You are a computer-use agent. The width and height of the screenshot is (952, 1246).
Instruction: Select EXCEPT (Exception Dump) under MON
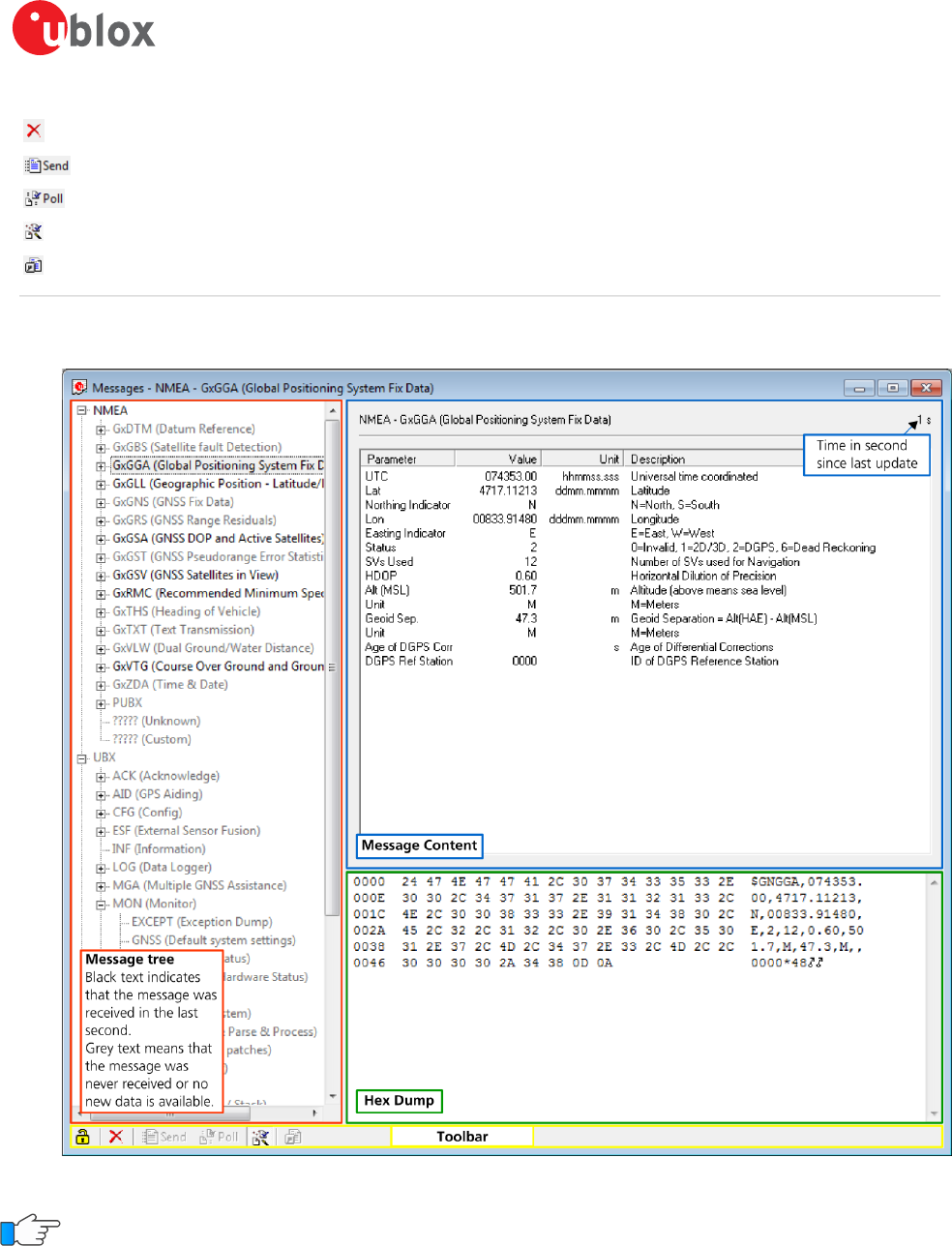pyautogui.click(x=202, y=922)
